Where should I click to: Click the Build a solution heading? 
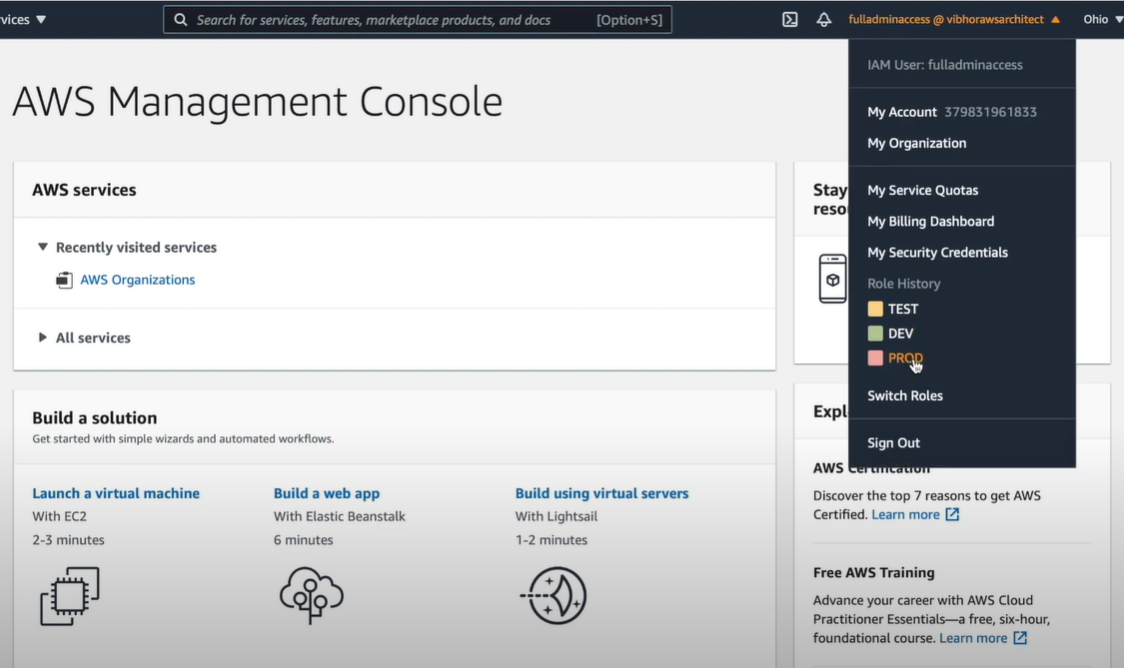pyautogui.click(x=95, y=418)
